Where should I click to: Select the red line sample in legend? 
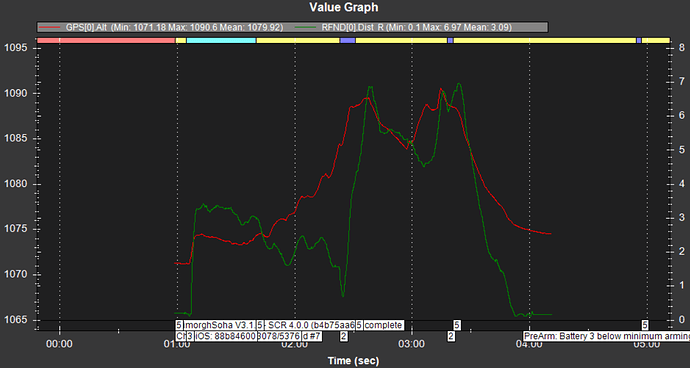(48, 27)
